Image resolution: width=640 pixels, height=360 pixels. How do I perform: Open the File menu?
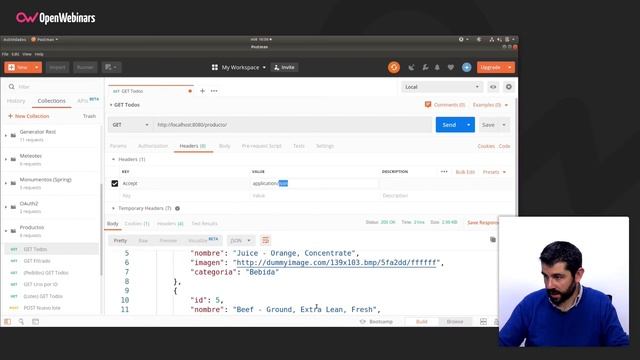(5, 54)
